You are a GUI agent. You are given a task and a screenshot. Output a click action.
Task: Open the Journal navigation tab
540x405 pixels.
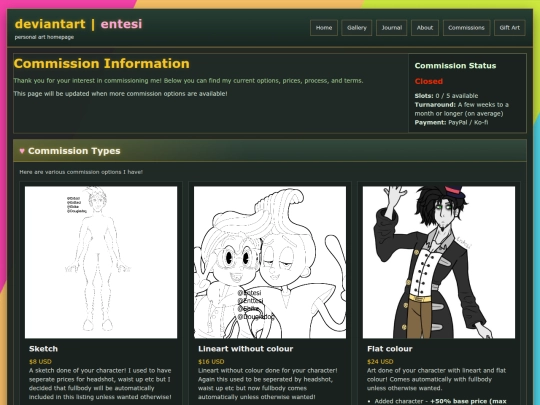(x=392, y=28)
